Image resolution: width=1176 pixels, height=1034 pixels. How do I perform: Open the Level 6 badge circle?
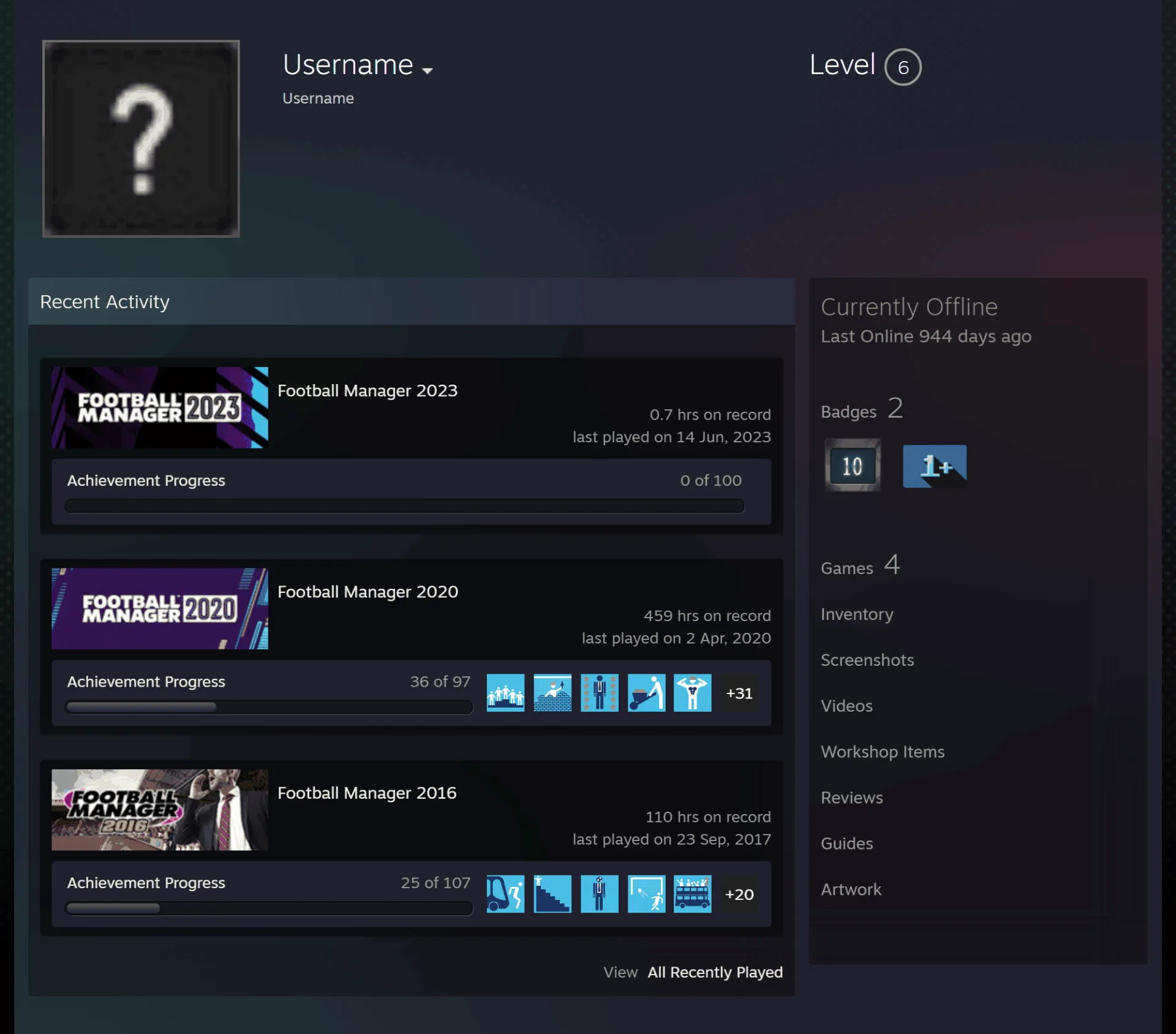903,67
